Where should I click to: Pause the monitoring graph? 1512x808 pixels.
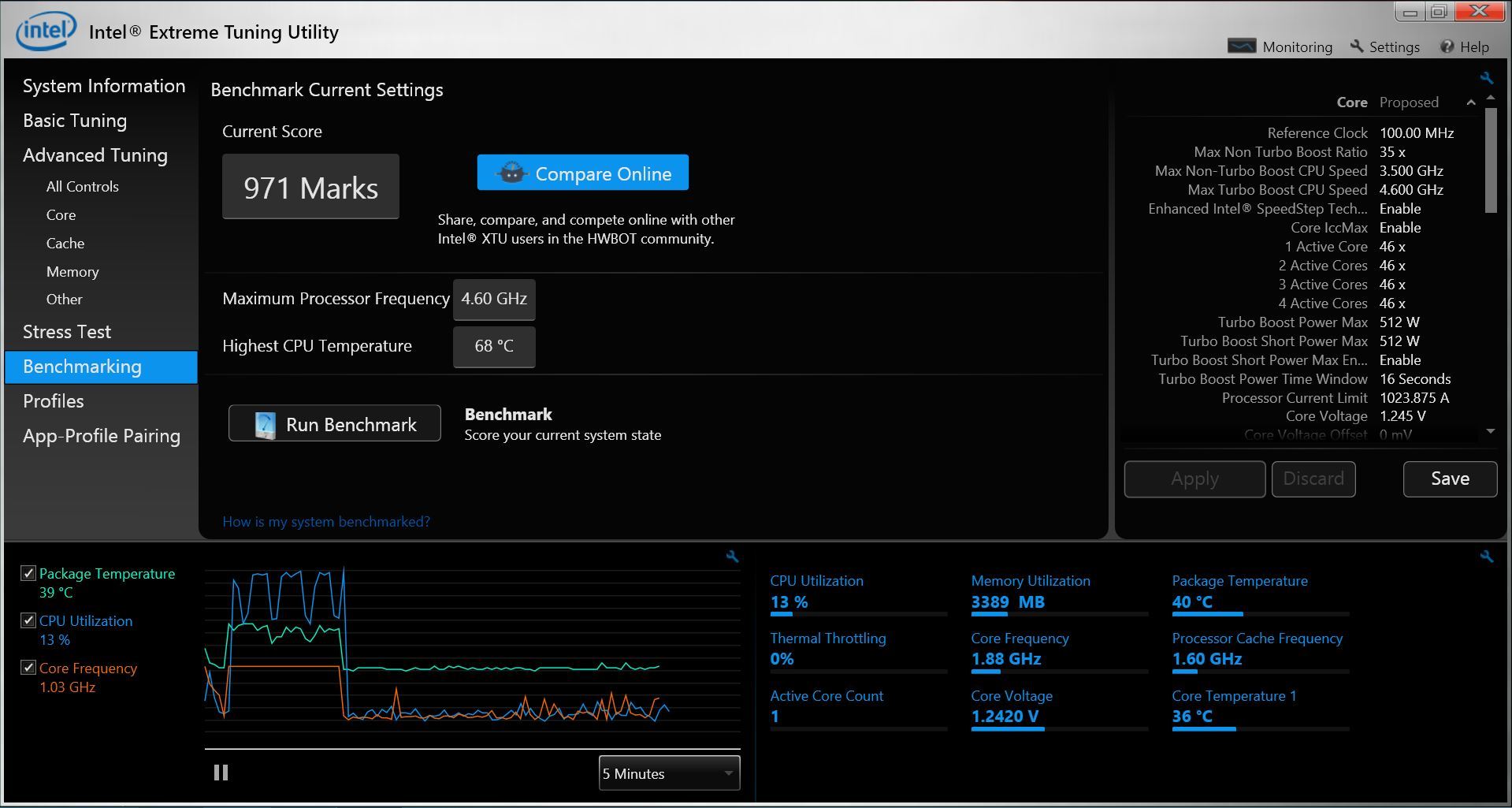(221, 773)
